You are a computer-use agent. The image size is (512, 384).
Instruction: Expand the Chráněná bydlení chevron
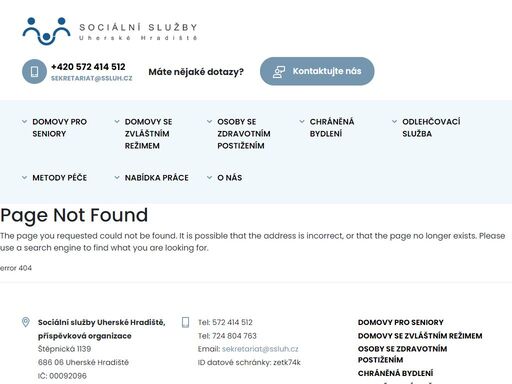coord(302,122)
